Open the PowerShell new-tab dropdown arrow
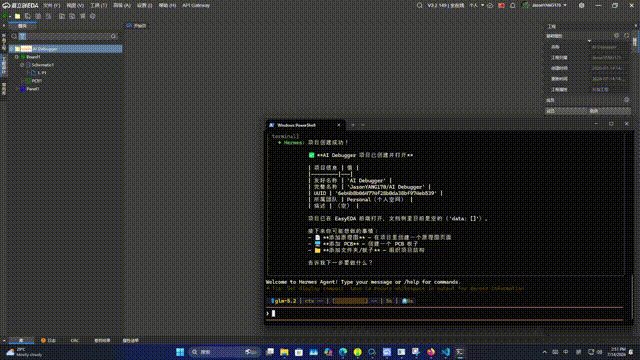This screenshot has width=640, height=360. coord(362,125)
